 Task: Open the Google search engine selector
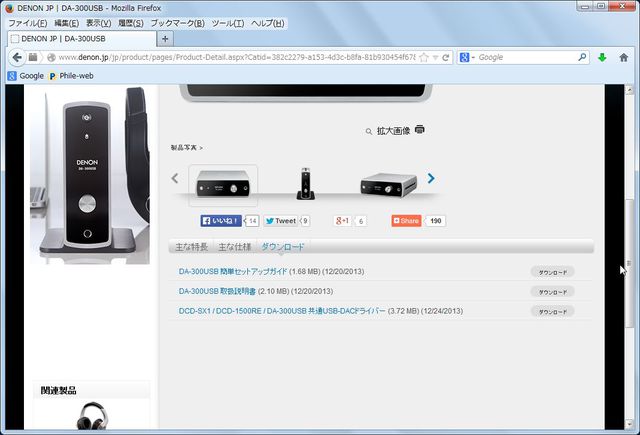coord(467,58)
